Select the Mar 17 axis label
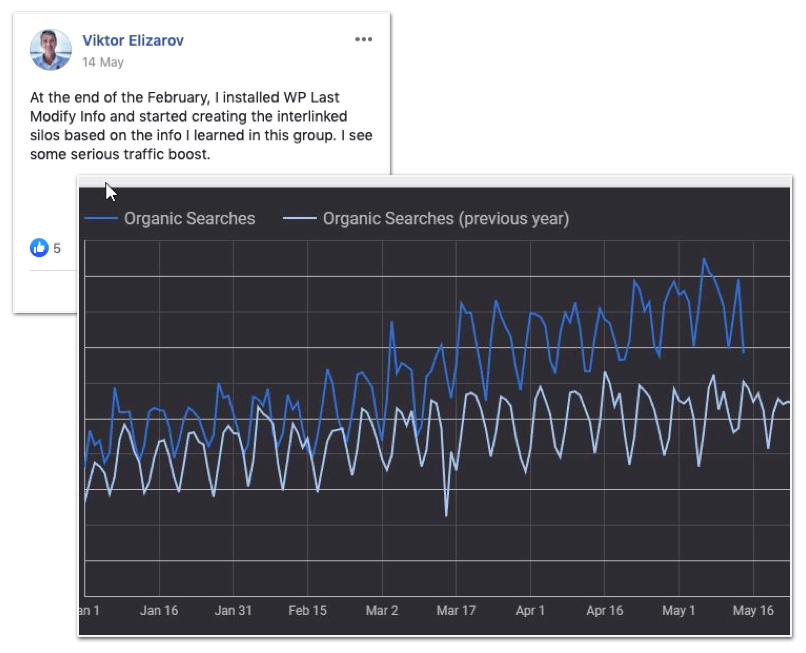The height and width of the screenshot is (653, 806). 456,610
